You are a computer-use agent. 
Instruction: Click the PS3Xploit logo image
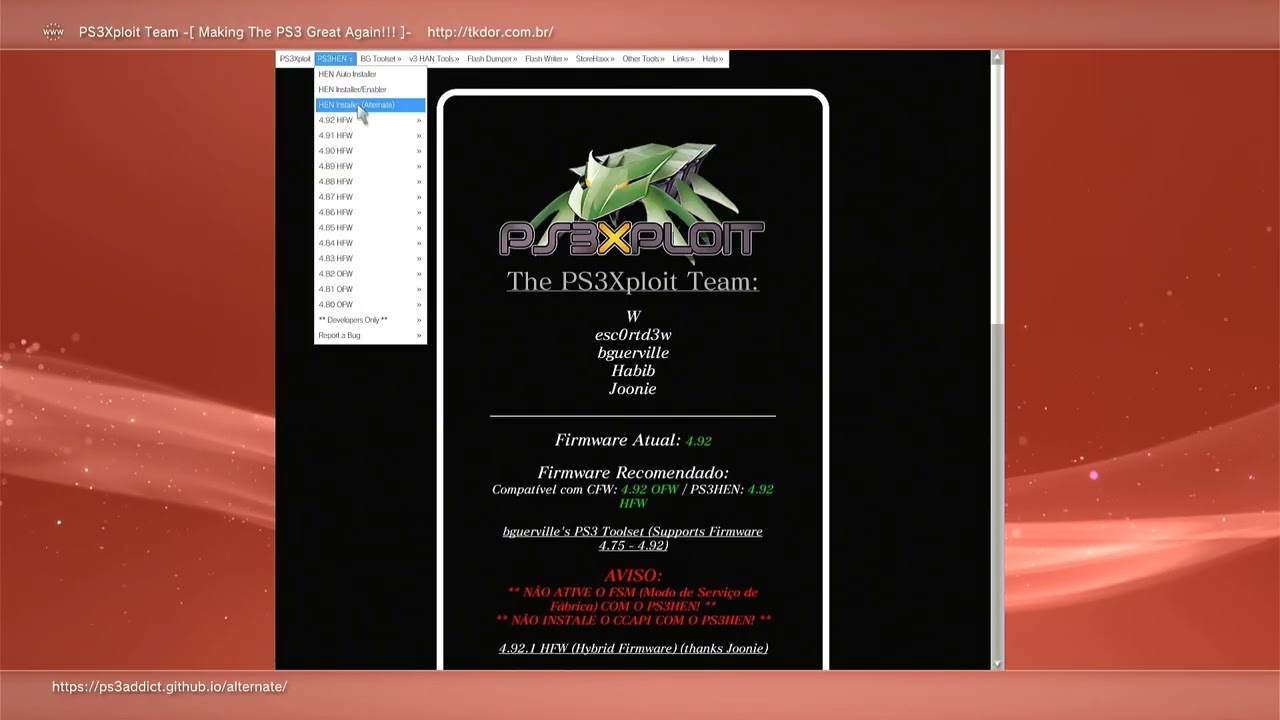point(632,204)
